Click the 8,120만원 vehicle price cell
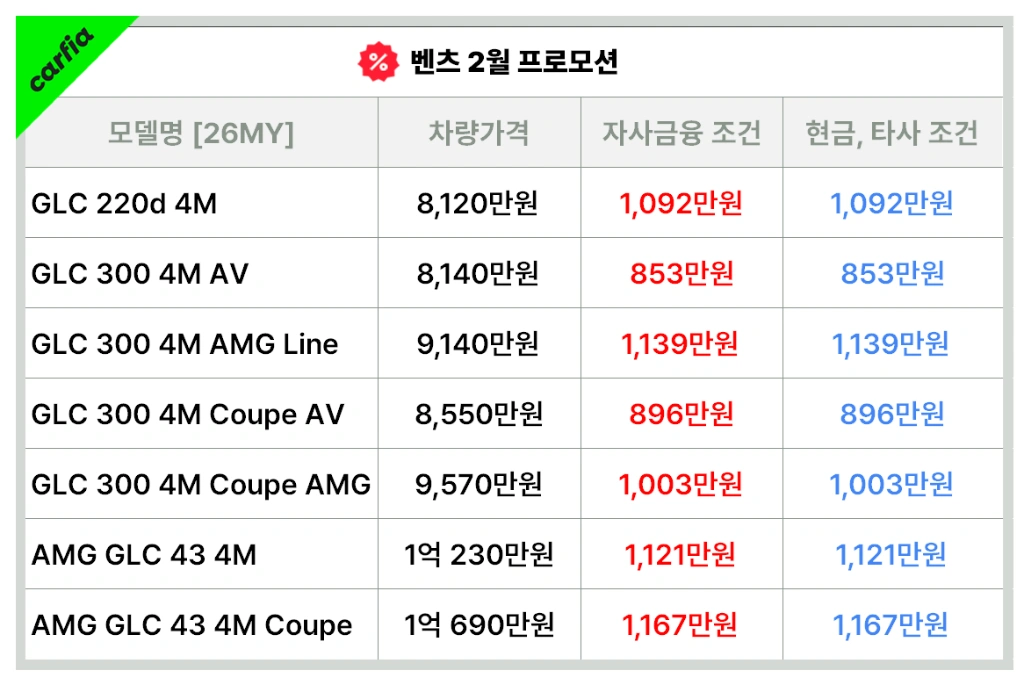The image size is (1024, 685). (x=478, y=204)
